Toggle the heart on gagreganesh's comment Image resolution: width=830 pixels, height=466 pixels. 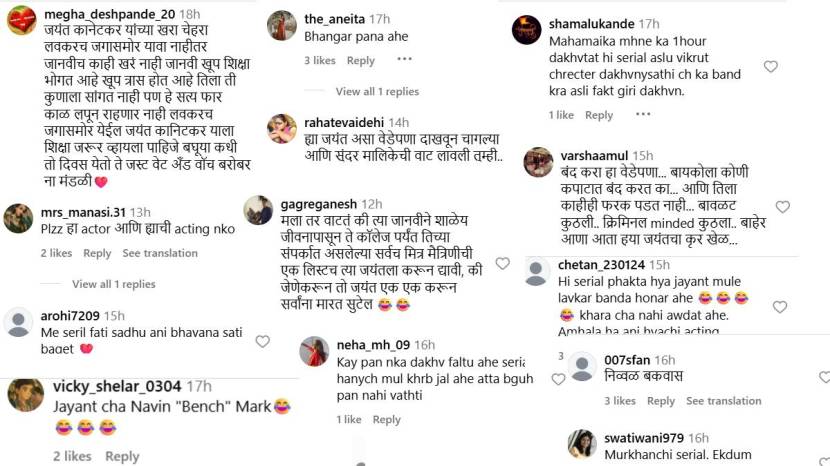[503, 264]
